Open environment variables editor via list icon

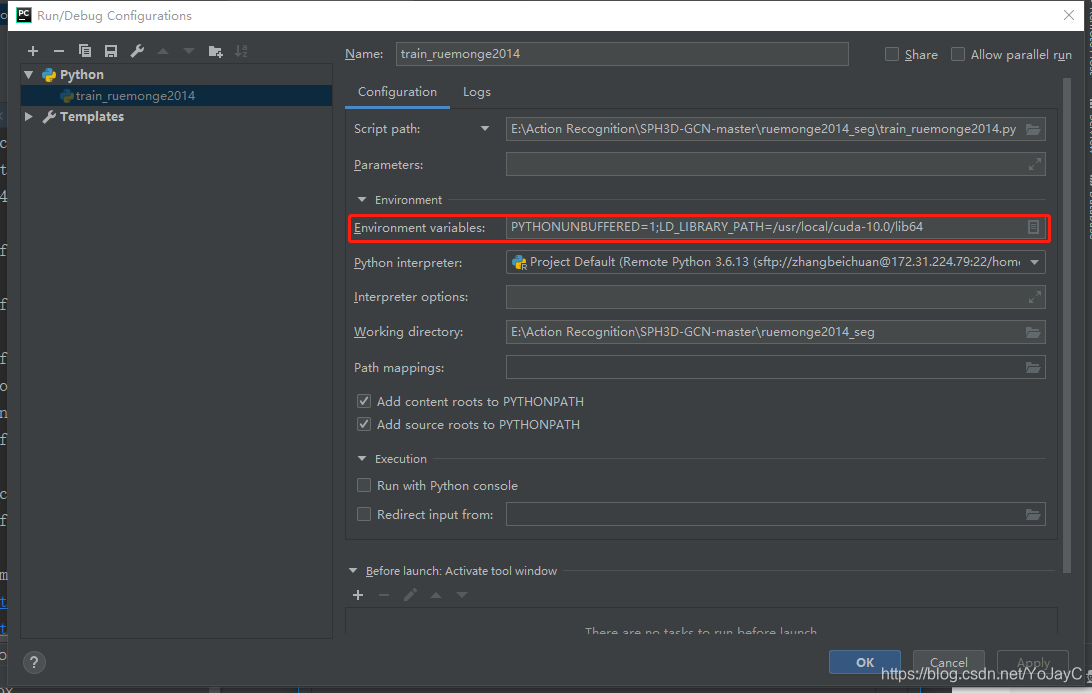pos(1033,227)
